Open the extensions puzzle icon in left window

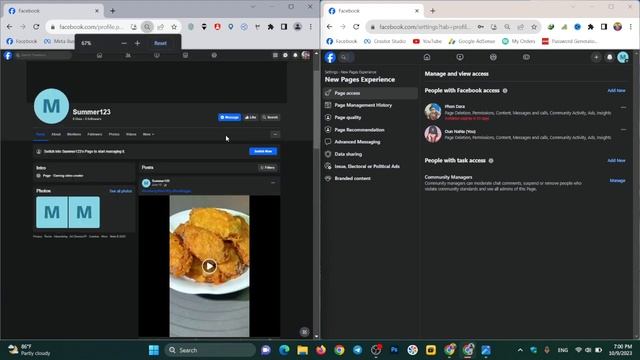270,27
